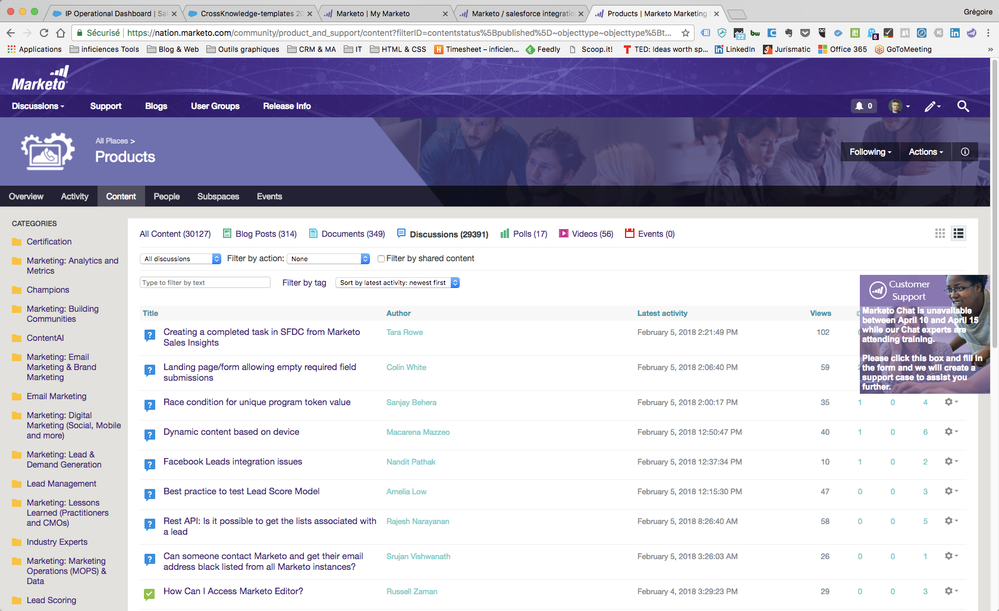The width and height of the screenshot is (999, 611).
Task: Click the All Places breadcrumb link
Action: (112, 141)
